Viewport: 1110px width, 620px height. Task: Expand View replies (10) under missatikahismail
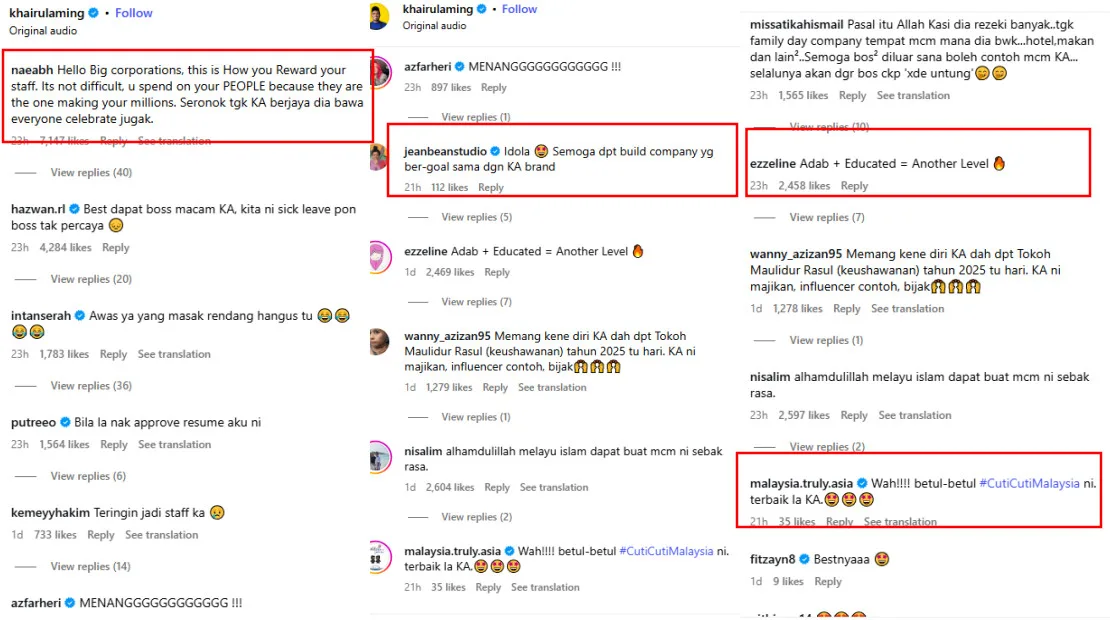click(829, 127)
